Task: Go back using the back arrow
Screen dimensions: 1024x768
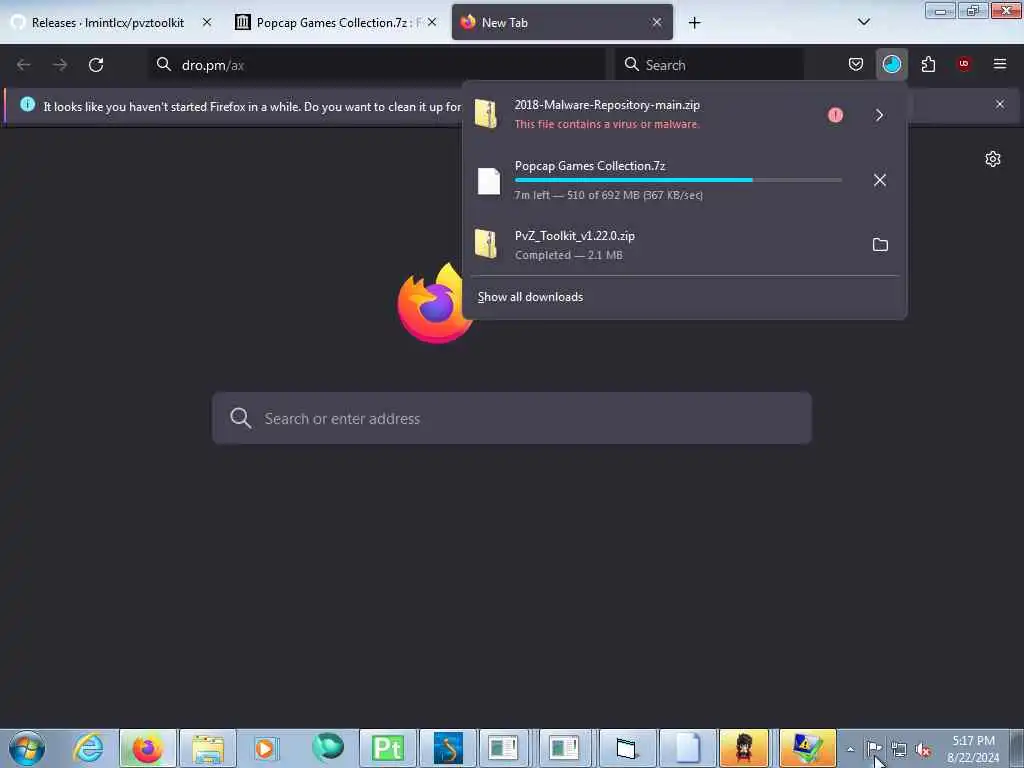Action: click(24, 65)
